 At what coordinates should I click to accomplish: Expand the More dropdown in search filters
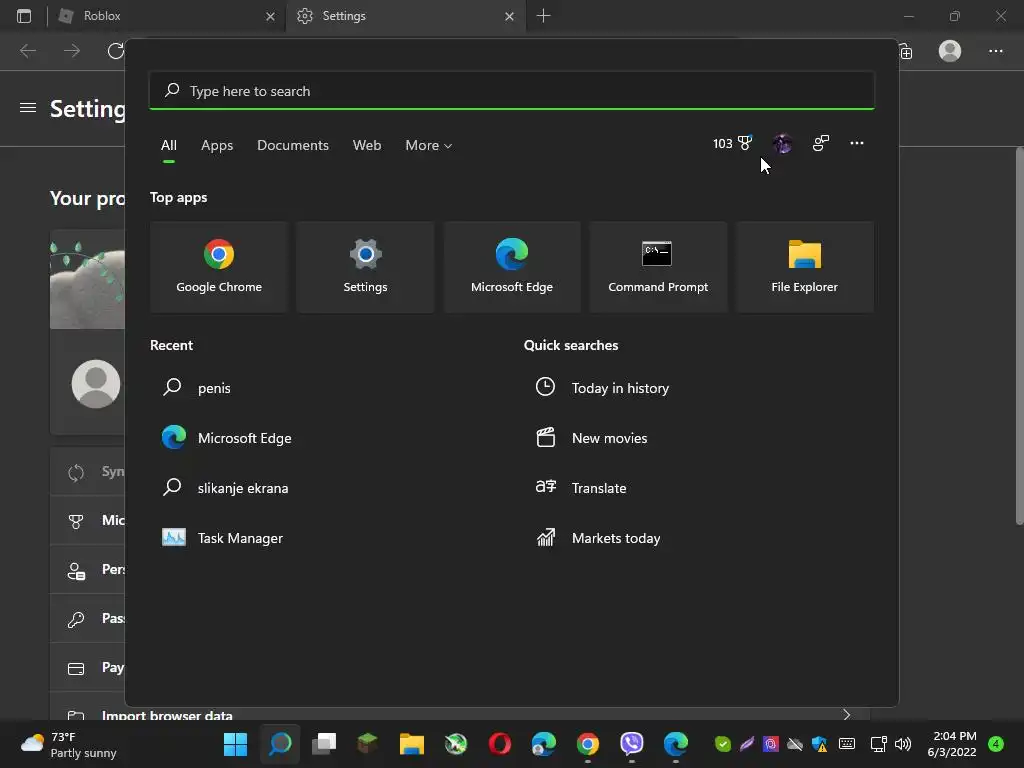(428, 145)
